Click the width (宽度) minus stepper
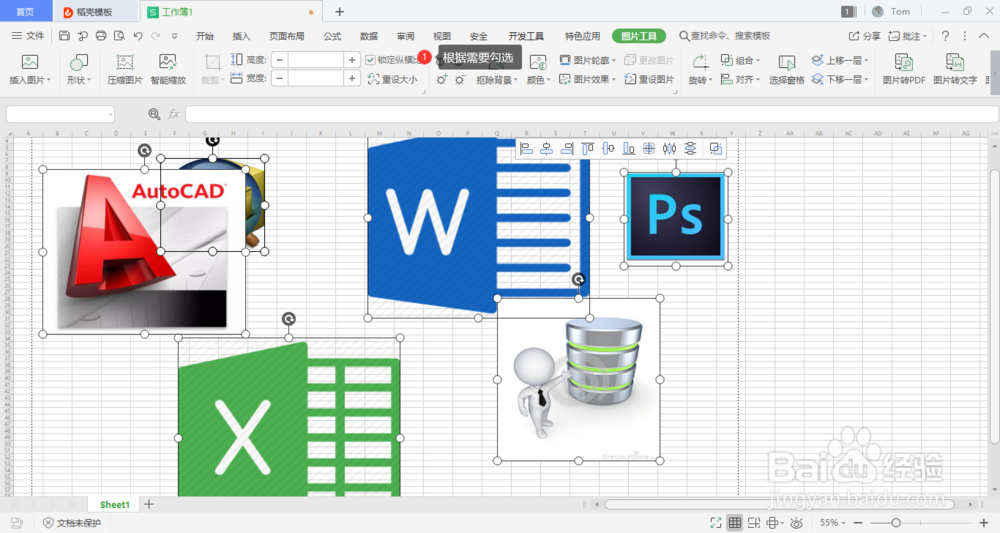1000x533 pixels. [x=279, y=78]
